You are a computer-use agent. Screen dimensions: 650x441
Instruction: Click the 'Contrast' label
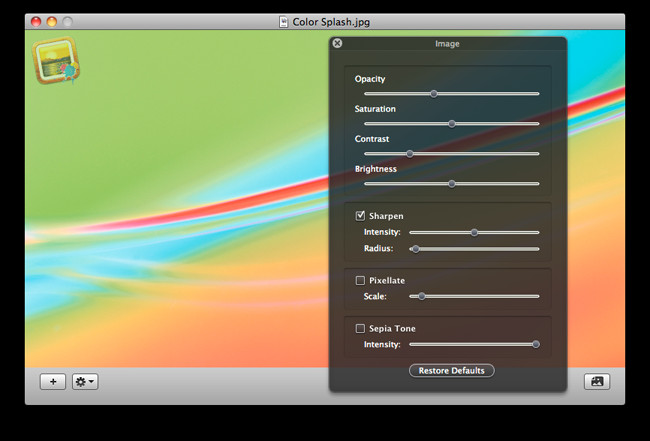[372, 139]
